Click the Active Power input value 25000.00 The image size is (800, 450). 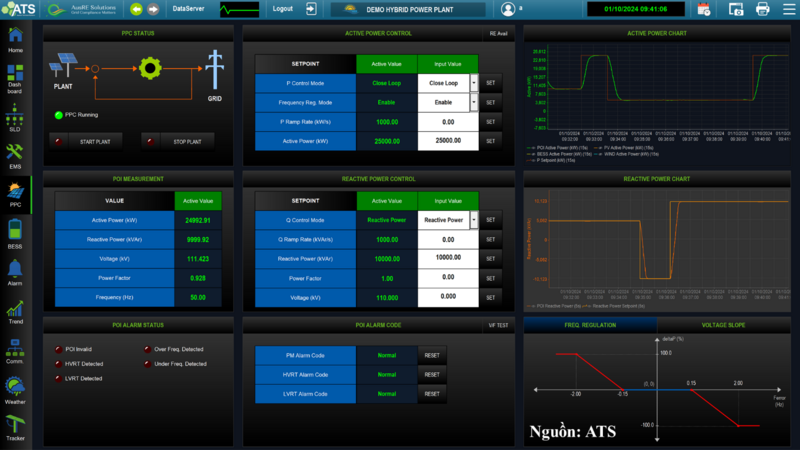[x=448, y=141]
